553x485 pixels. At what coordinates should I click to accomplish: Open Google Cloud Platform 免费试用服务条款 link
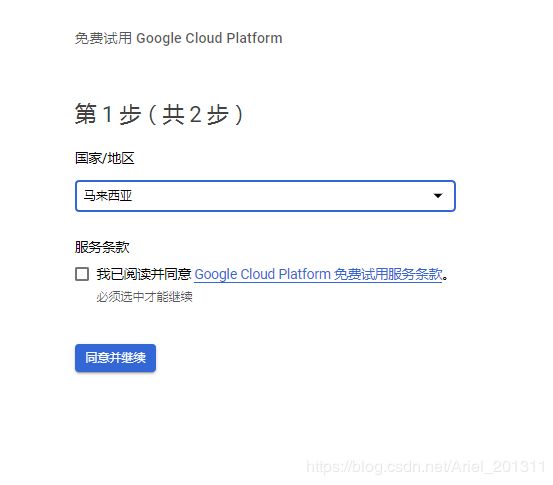point(318,274)
